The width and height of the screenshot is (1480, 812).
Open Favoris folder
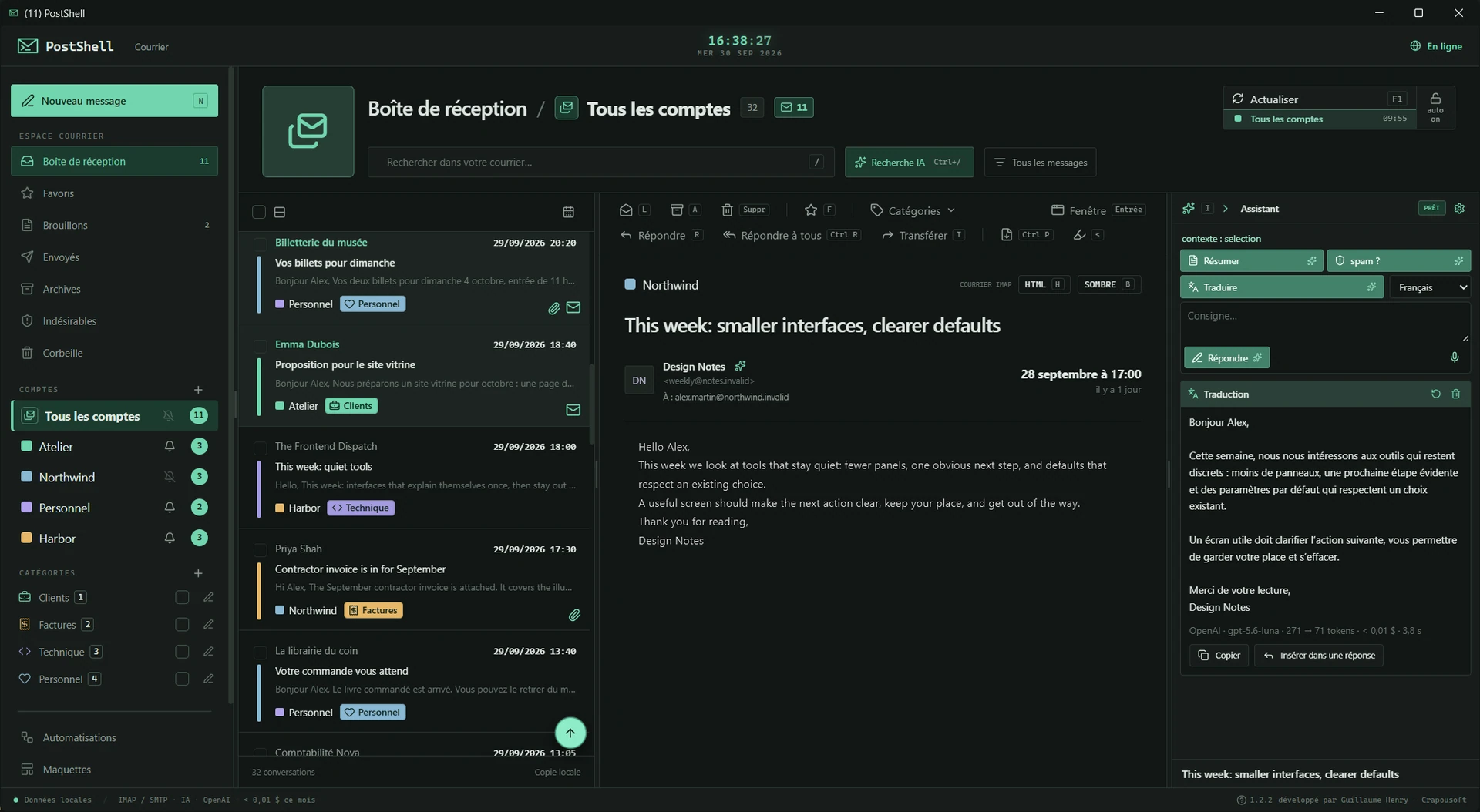click(x=114, y=193)
